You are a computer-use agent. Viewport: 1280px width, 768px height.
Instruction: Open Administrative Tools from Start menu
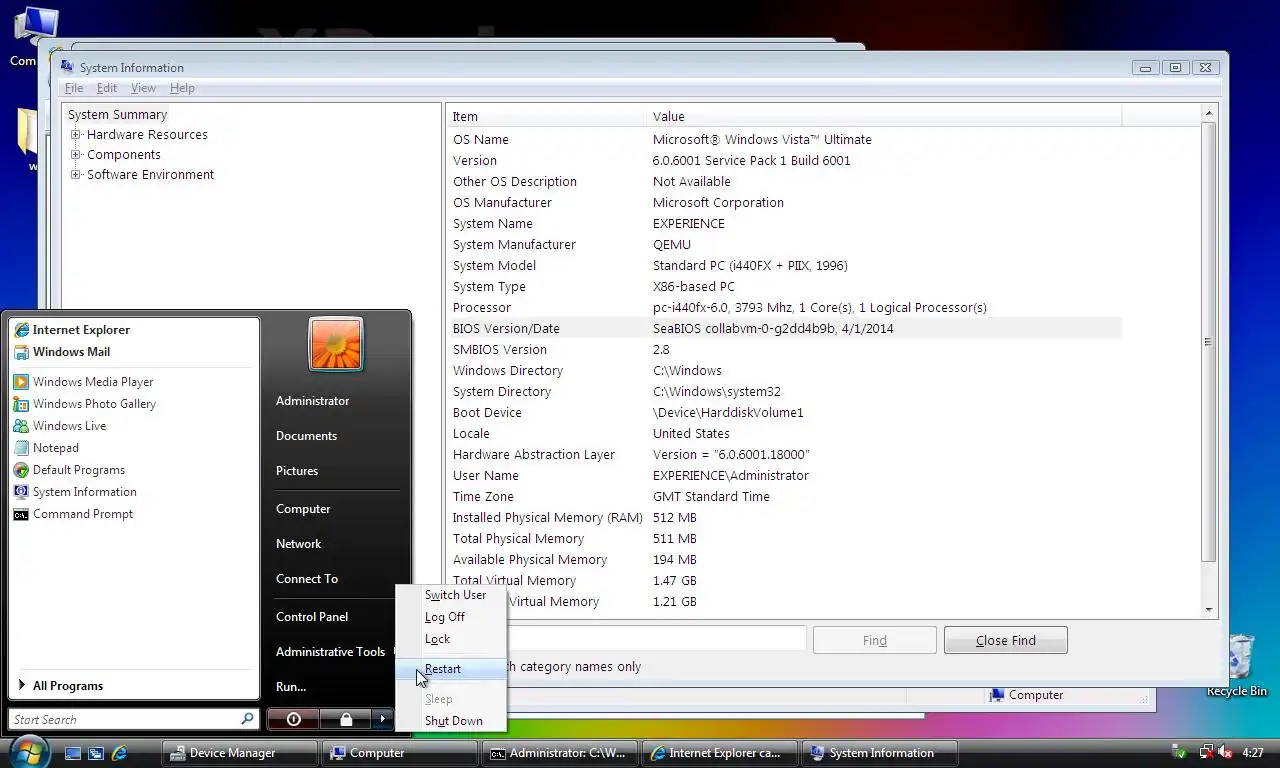tap(331, 652)
